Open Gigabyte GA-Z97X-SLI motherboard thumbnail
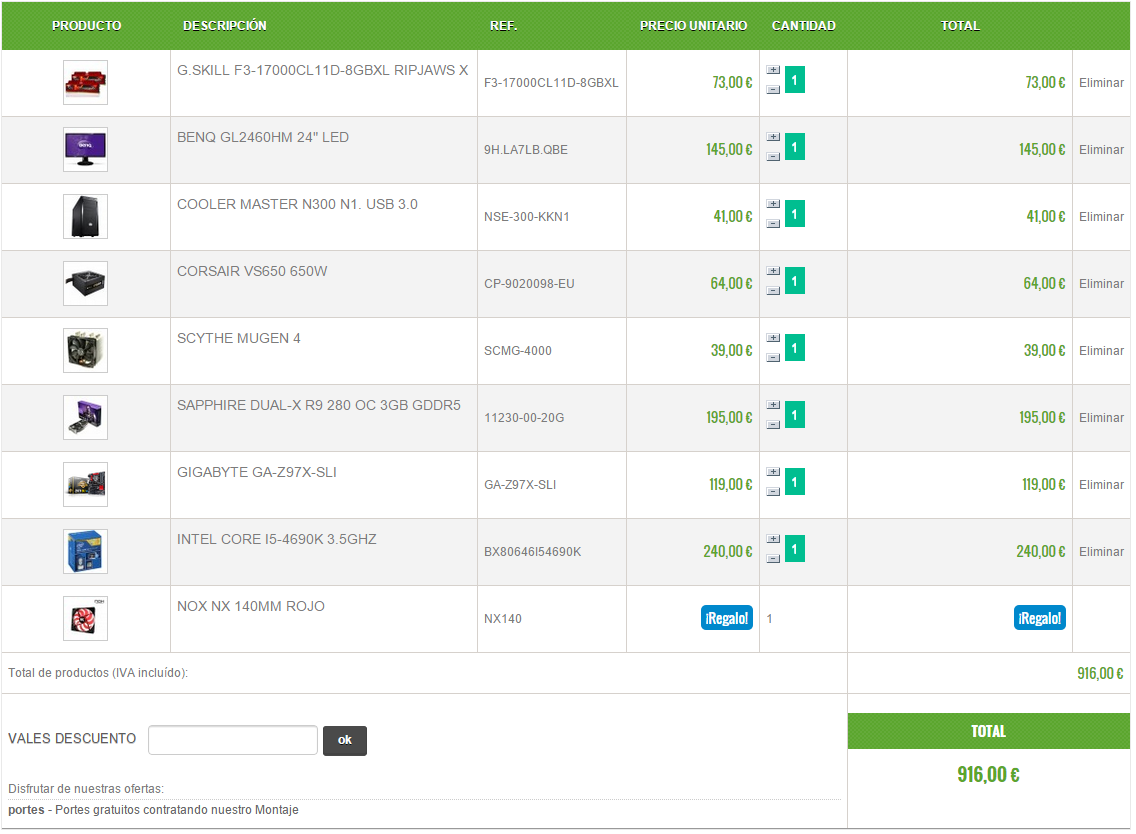Image resolution: width=1136 pixels, height=834 pixels. point(85,485)
